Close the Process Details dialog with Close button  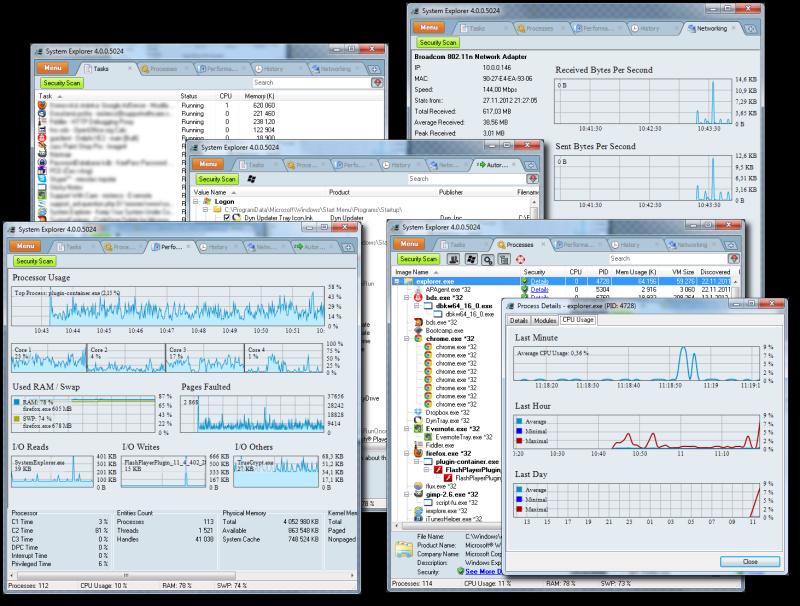click(750, 562)
